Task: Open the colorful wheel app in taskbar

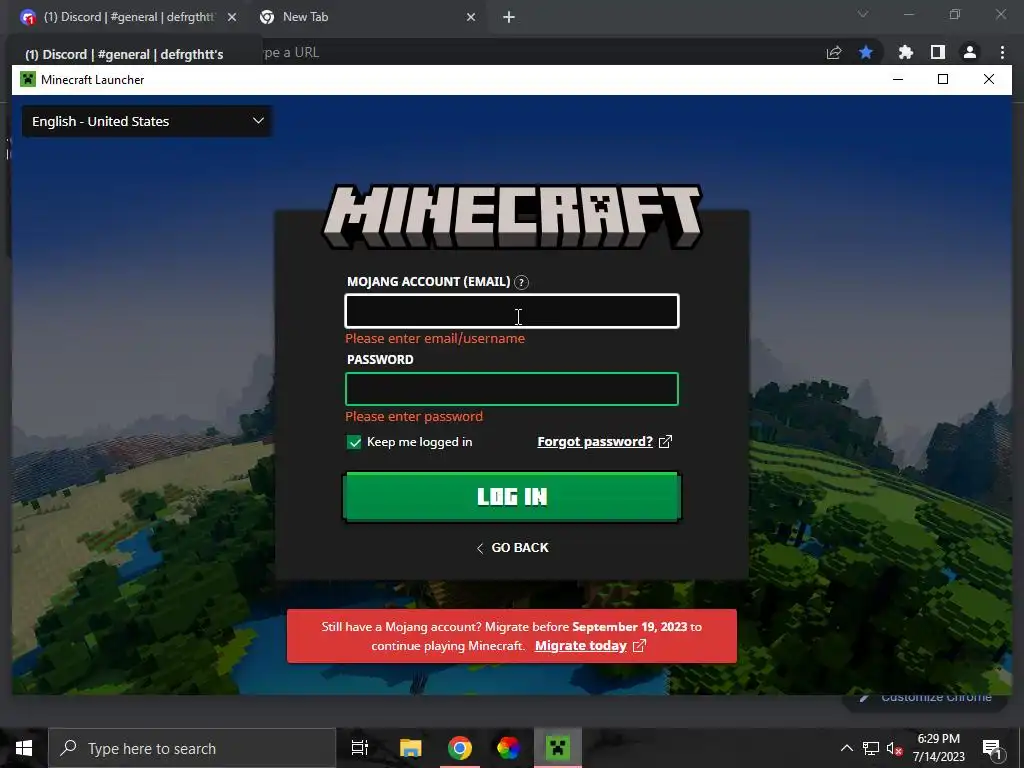Action: 508,748
